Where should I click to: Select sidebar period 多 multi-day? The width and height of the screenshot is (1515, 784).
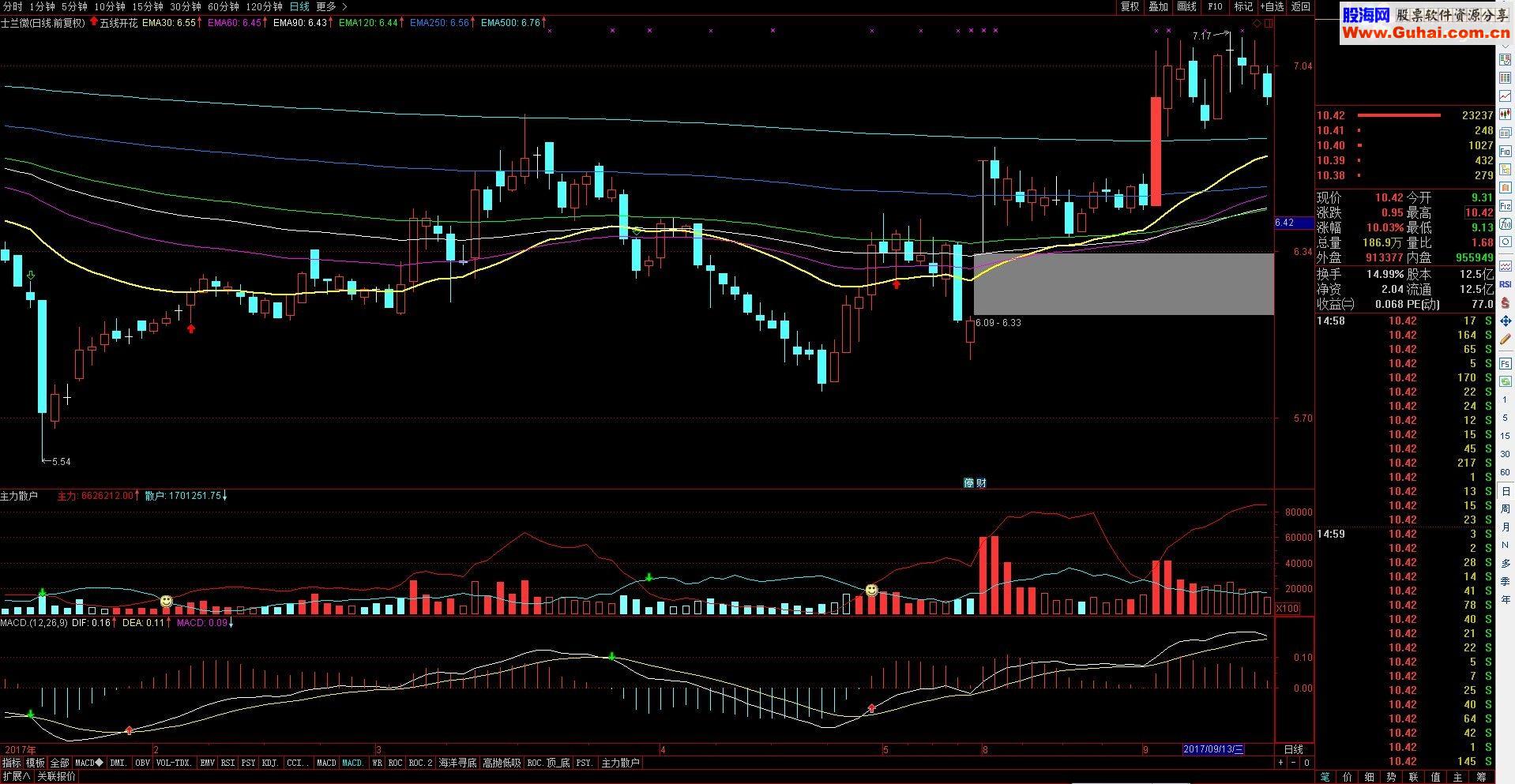coord(1506,564)
